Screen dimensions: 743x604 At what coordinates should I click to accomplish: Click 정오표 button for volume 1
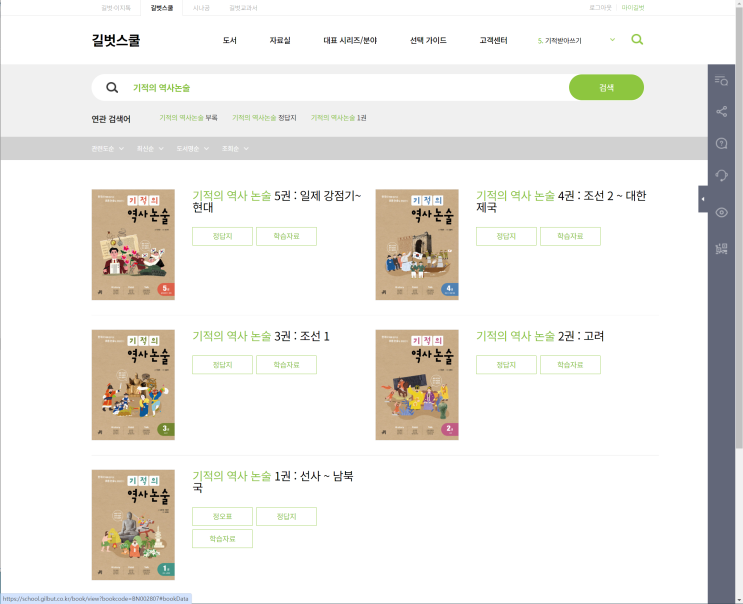click(222, 516)
